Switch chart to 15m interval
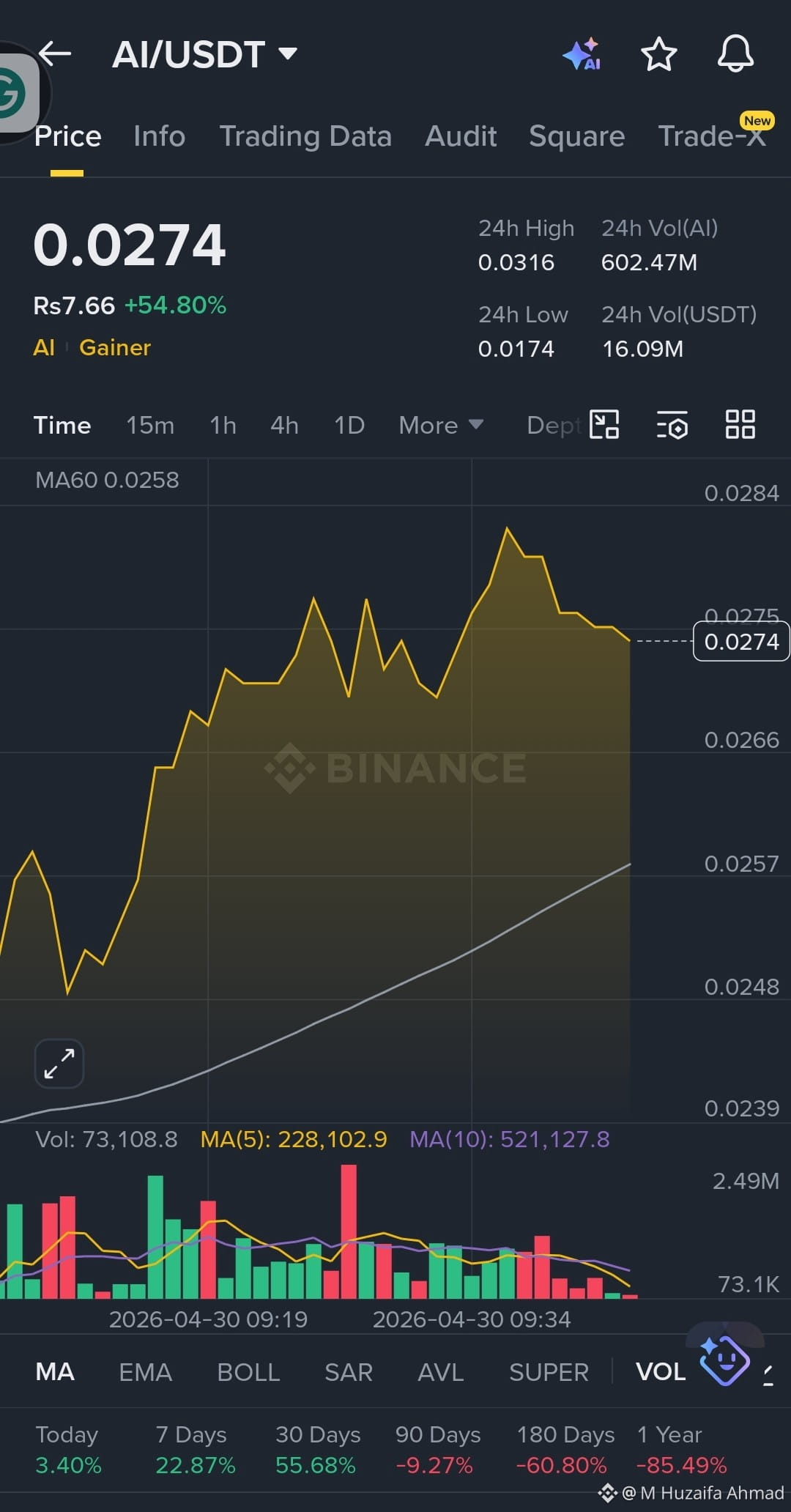Image resolution: width=791 pixels, height=1512 pixels. pos(150,425)
